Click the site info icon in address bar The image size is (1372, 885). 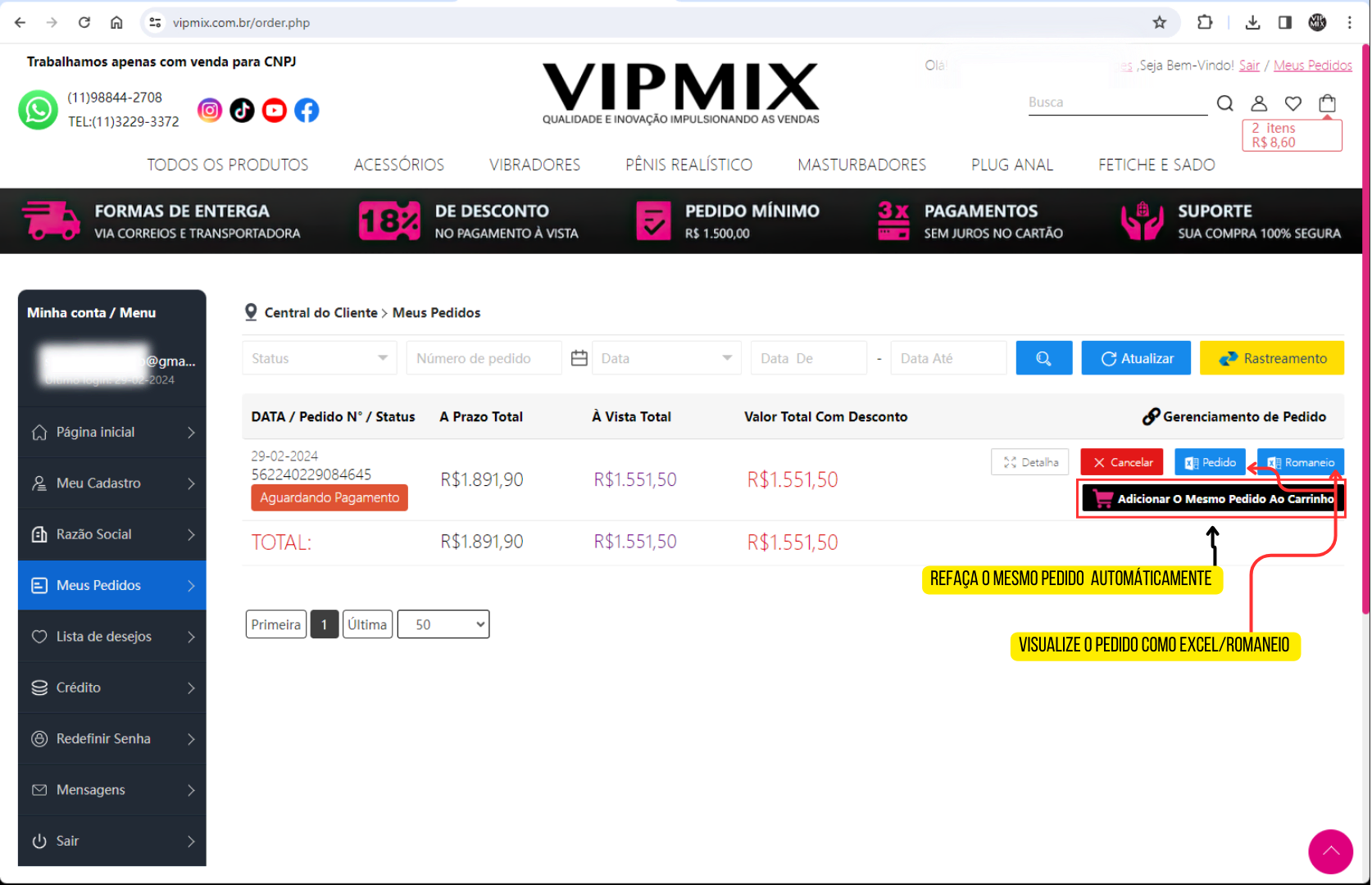pyautogui.click(x=154, y=22)
